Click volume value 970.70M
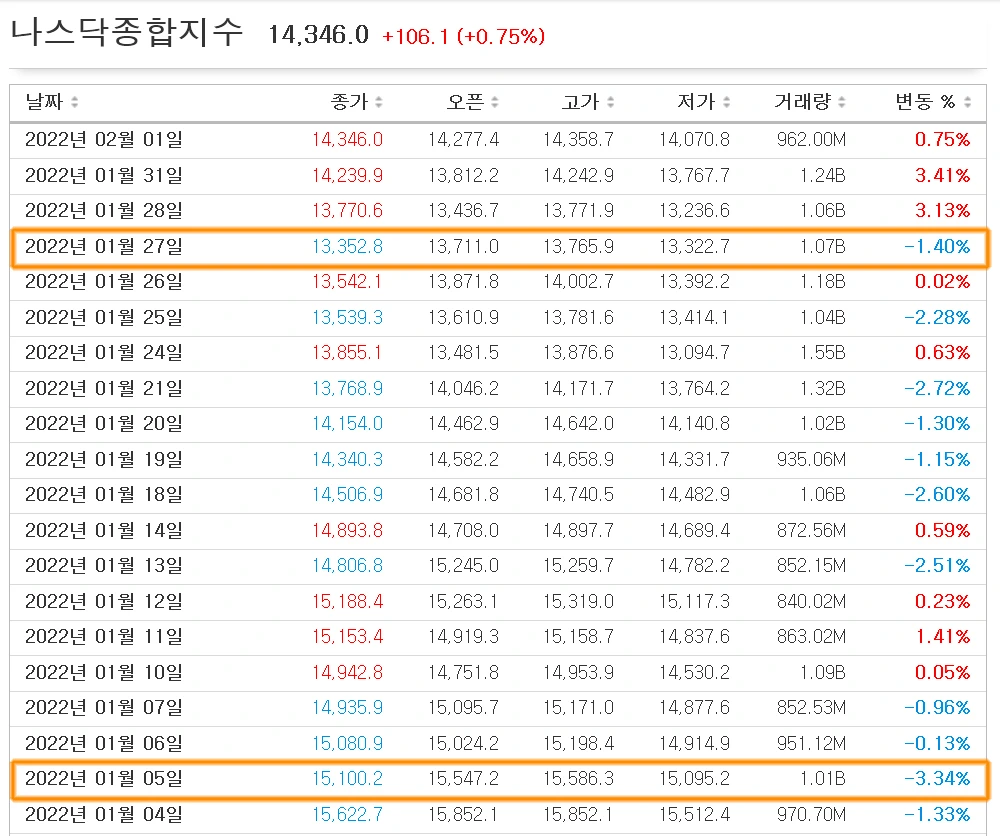The image size is (1000, 836). point(811,814)
